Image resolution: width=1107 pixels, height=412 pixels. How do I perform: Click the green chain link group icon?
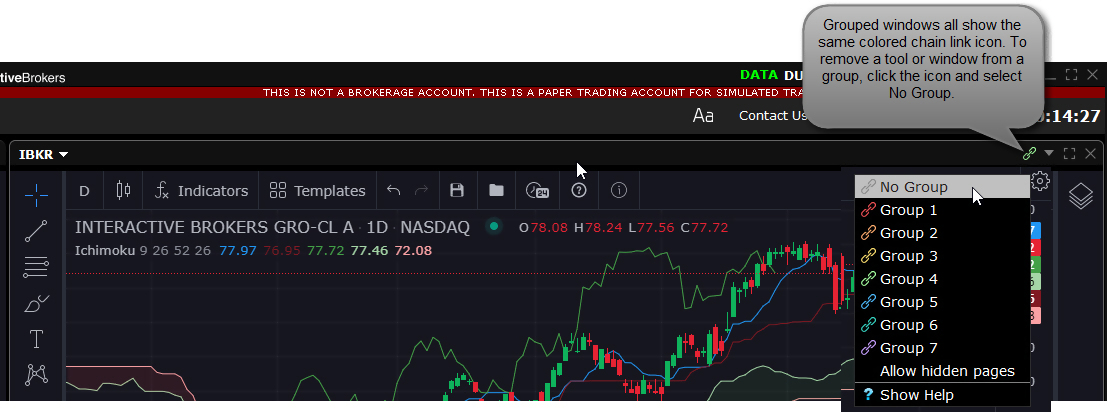[x=1029, y=153]
